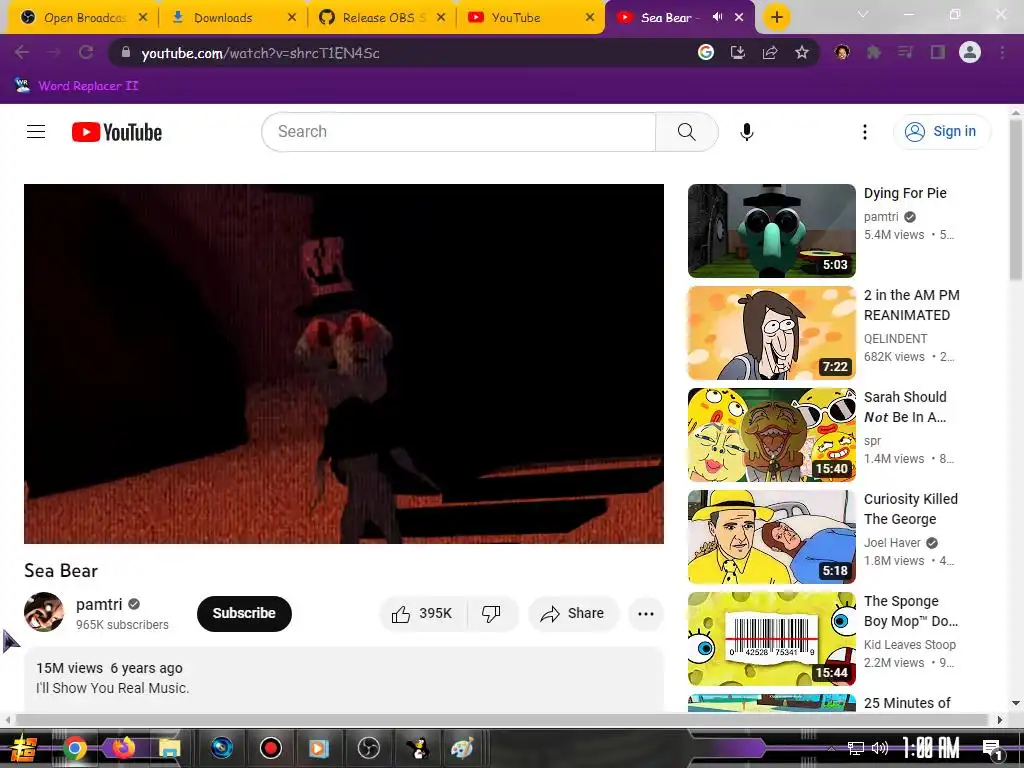Start voice search with the microphone icon

[x=746, y=132]
